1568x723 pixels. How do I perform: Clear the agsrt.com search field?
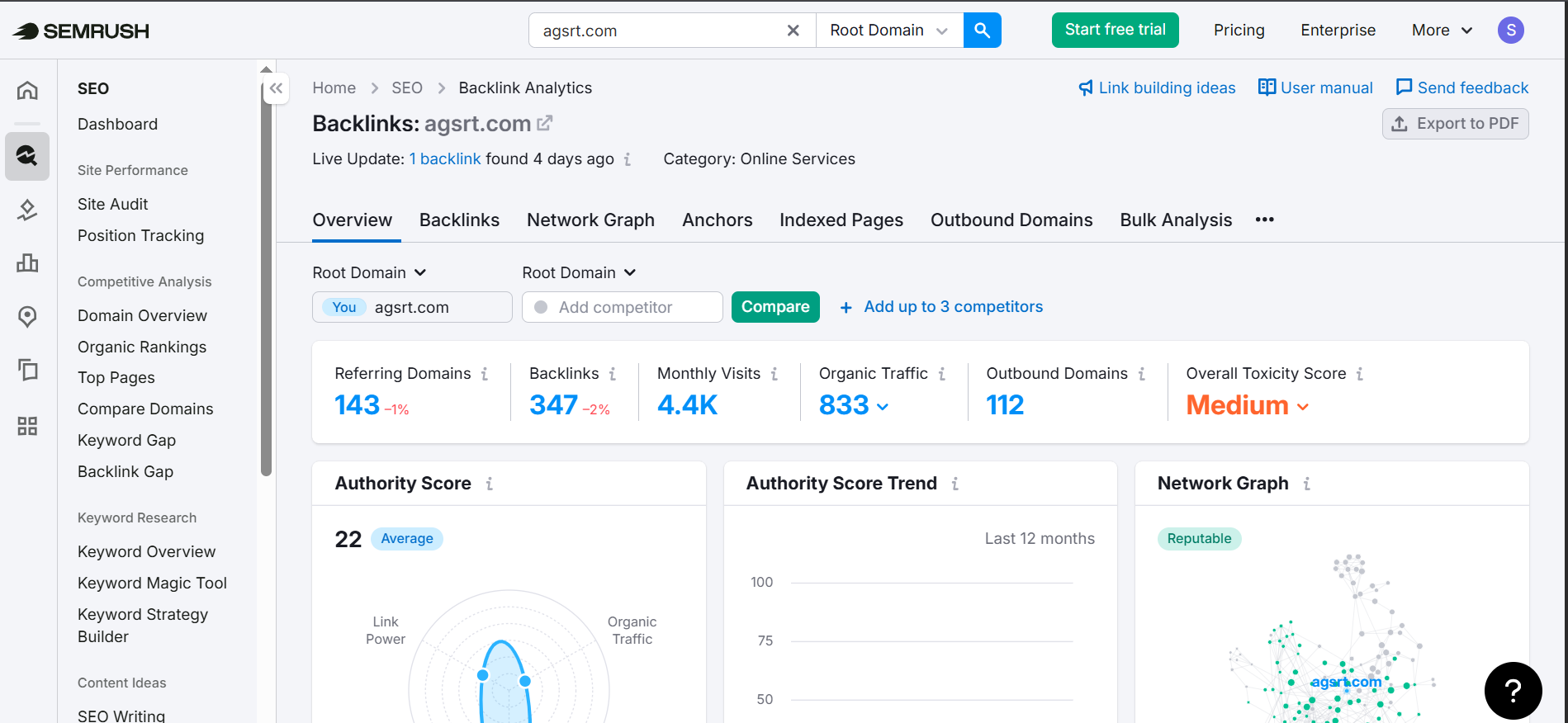pos(793,31)
